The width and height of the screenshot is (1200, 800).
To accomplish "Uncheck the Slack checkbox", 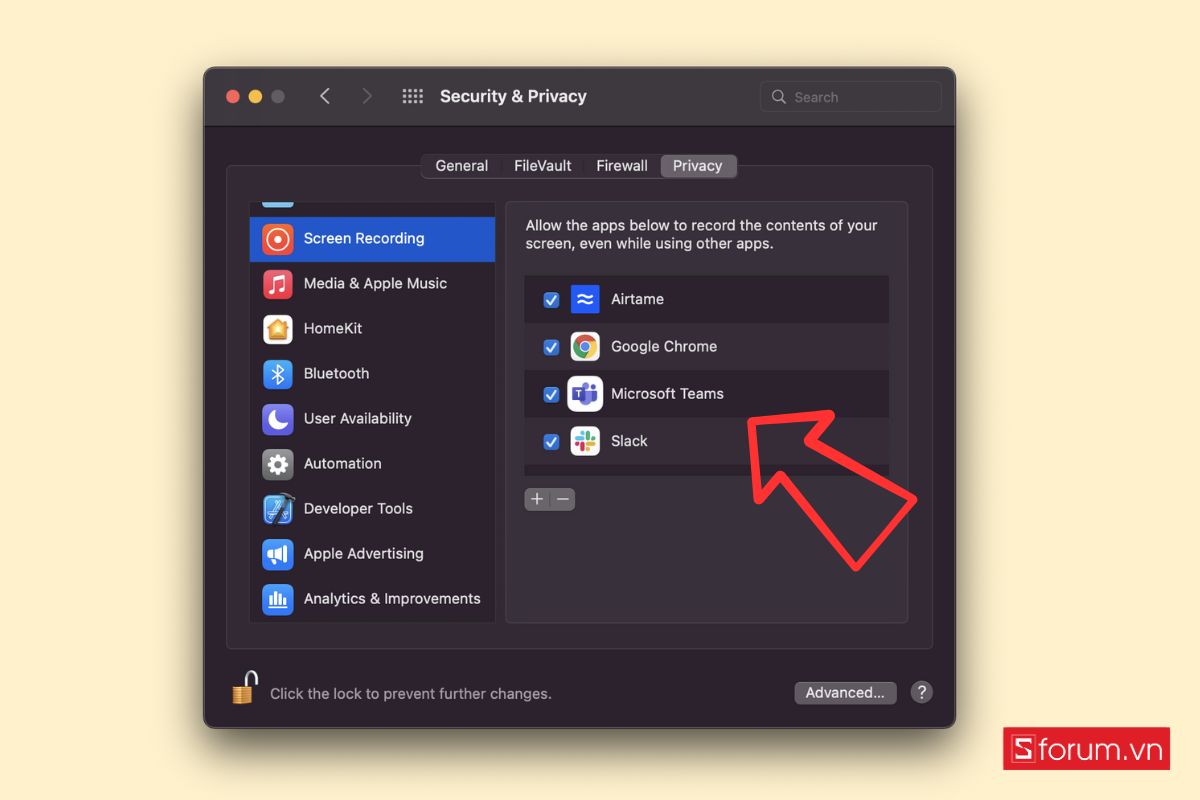I will [x=551, y=441].
